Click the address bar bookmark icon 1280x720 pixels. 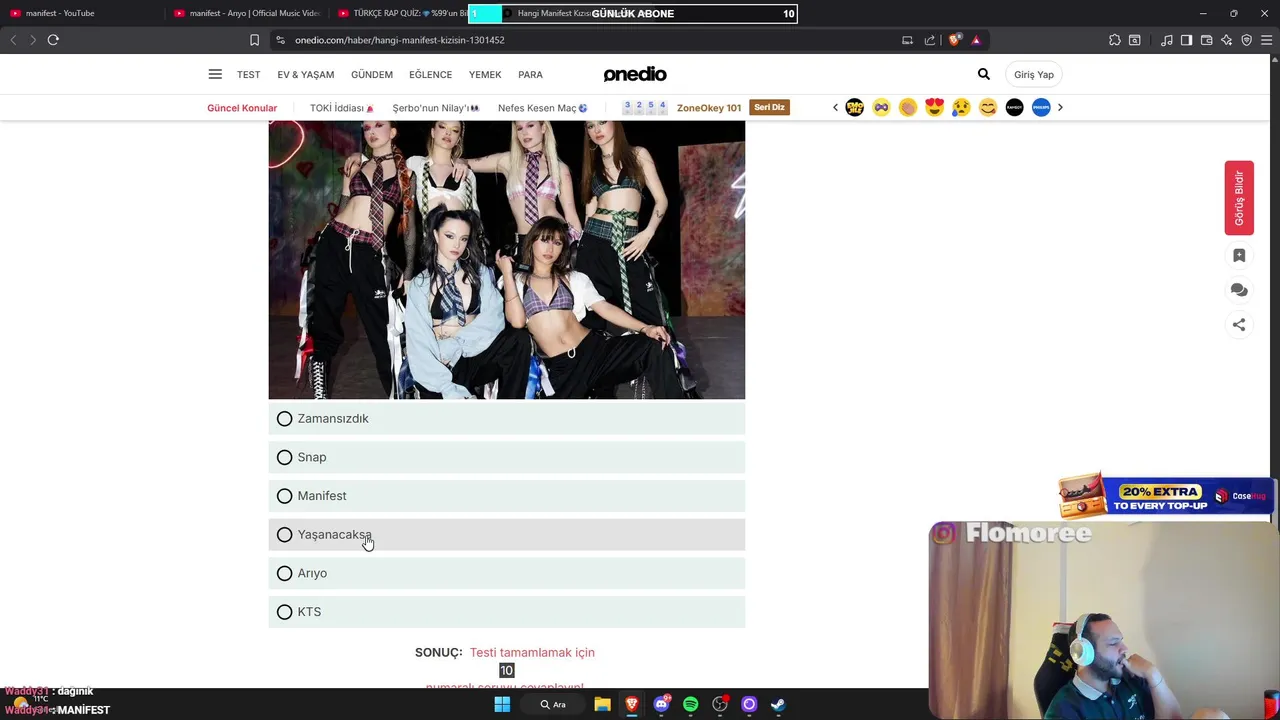point(254,40)
